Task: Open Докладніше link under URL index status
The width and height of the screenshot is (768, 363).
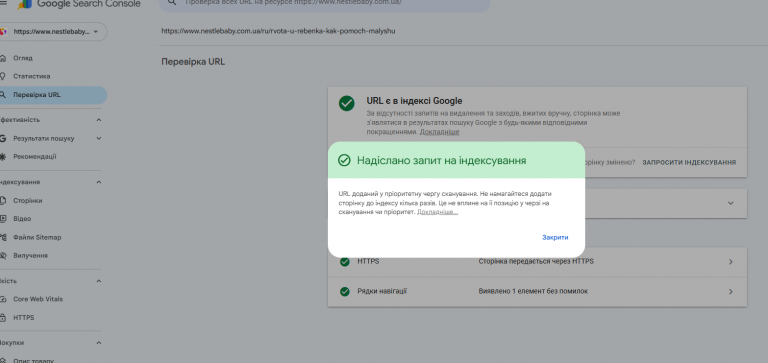Action: [x=439, y=132]
